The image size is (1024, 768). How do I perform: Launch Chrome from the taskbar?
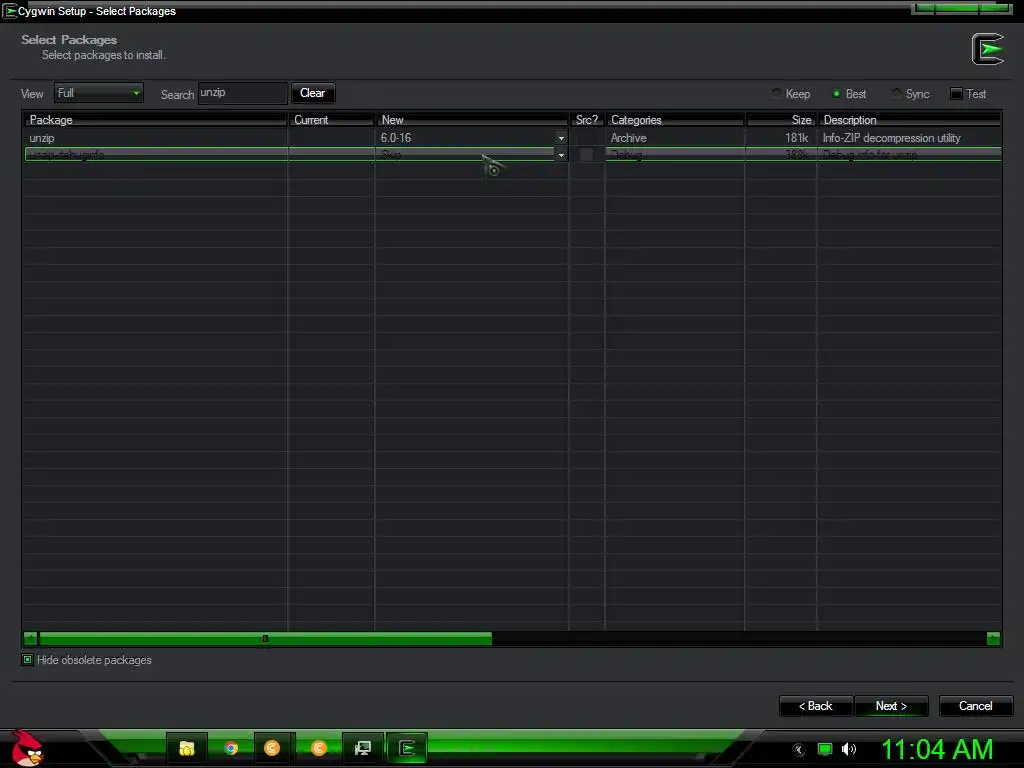[231, 748]
